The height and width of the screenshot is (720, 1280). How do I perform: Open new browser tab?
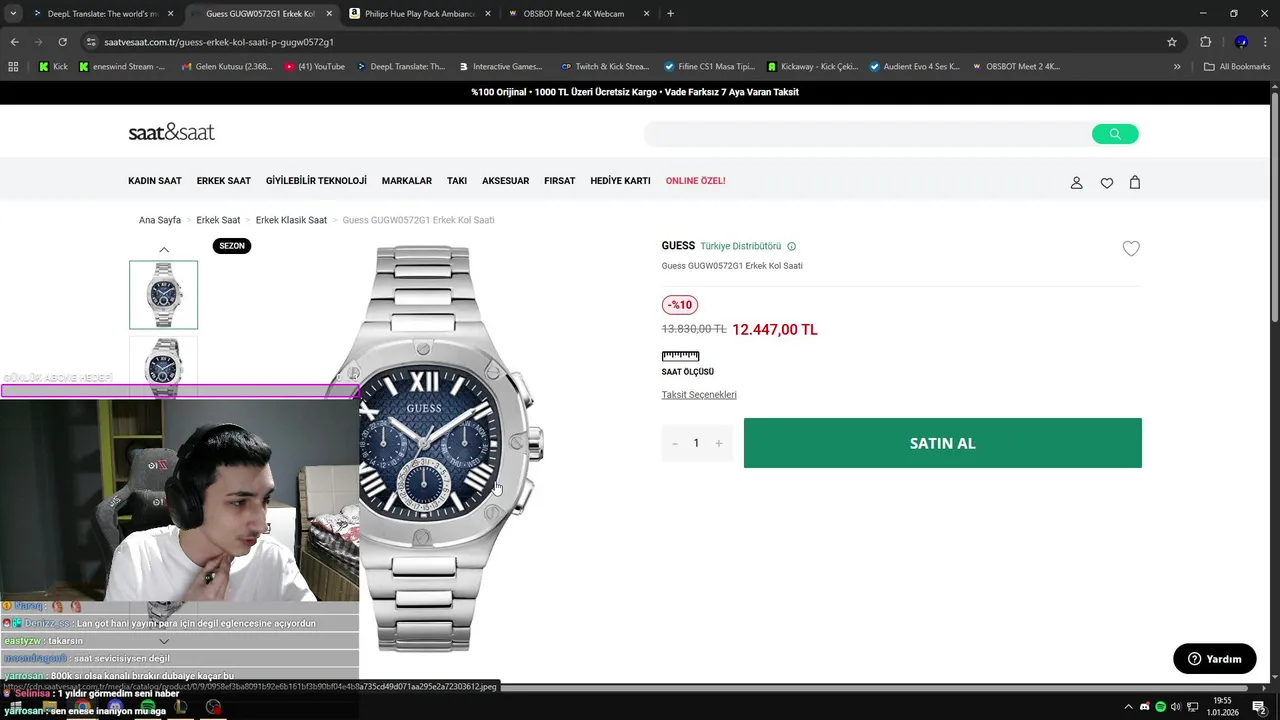[x=670, y=14]
